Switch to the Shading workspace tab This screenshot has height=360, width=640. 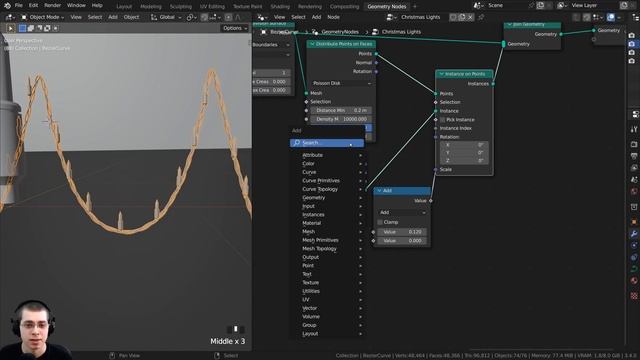coord(280,6)
